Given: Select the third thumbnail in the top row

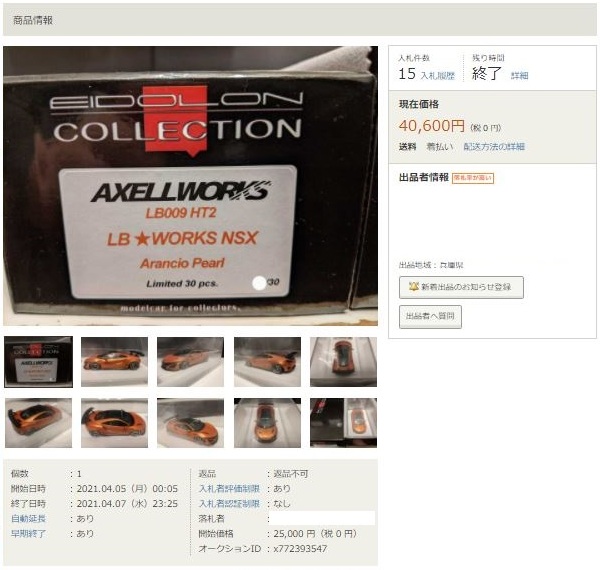Looking at the screenshot, I should 191,362.
